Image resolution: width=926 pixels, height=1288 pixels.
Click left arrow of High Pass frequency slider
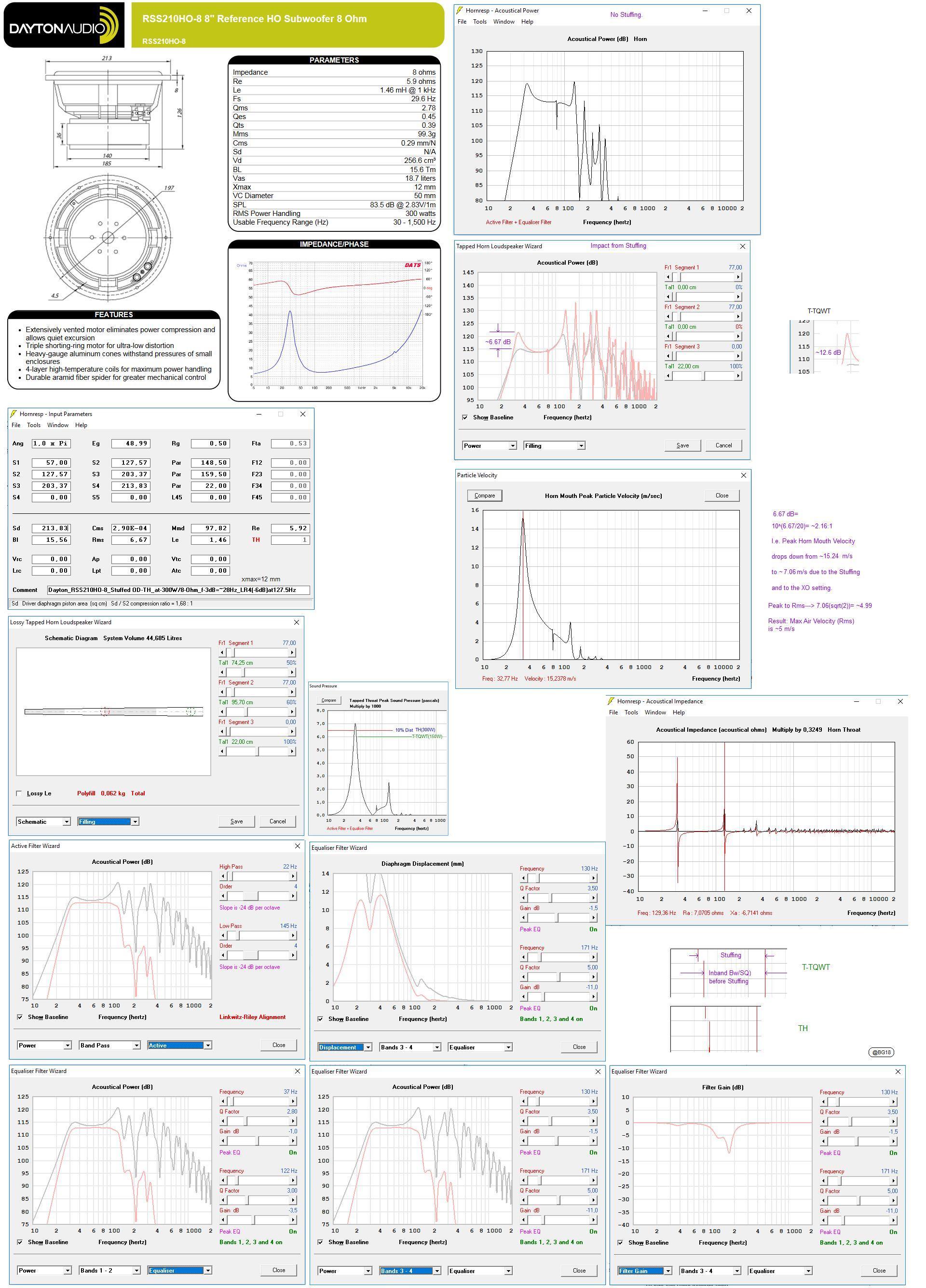223,876
